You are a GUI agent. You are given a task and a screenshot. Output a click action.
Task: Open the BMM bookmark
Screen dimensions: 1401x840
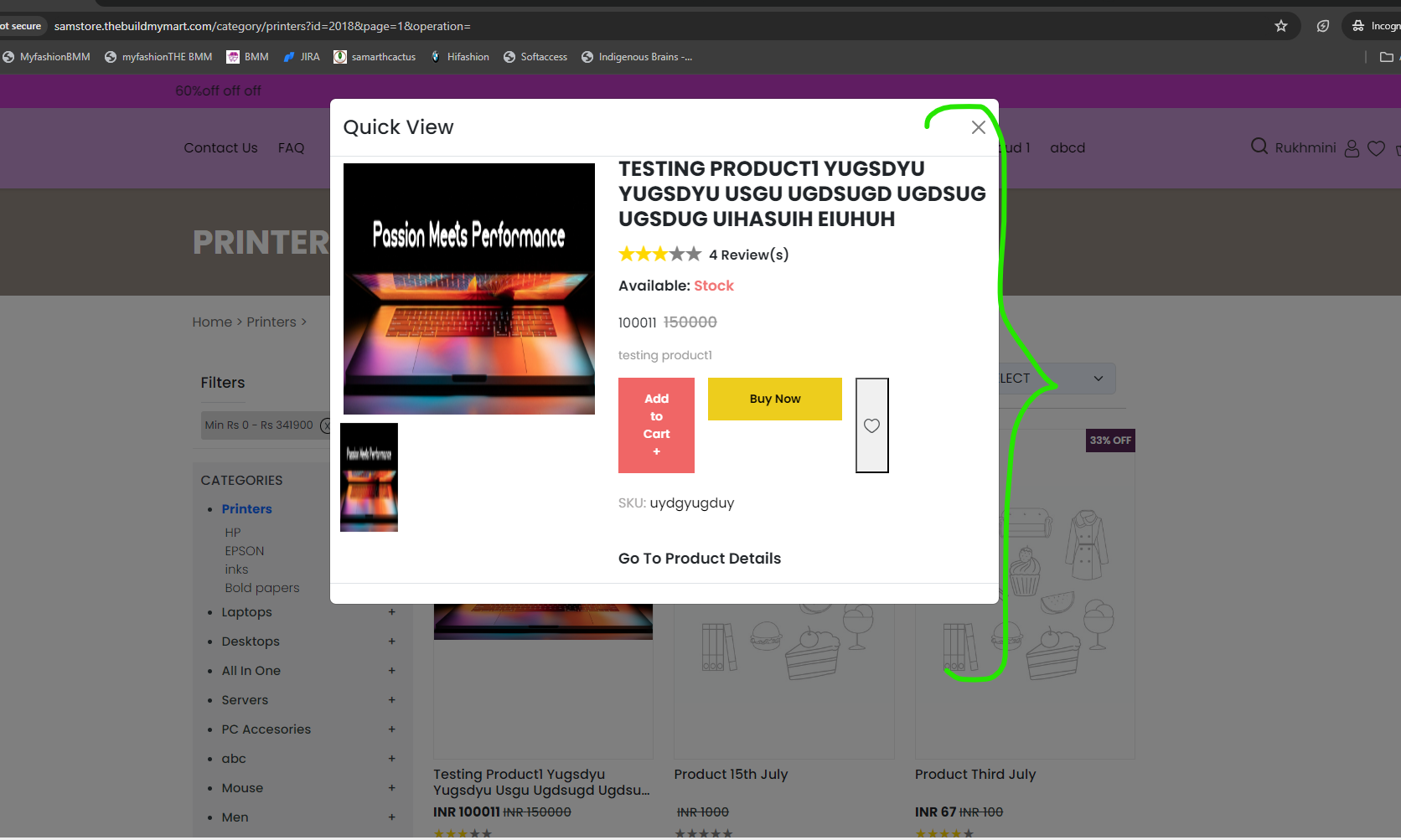click(247, 57)
